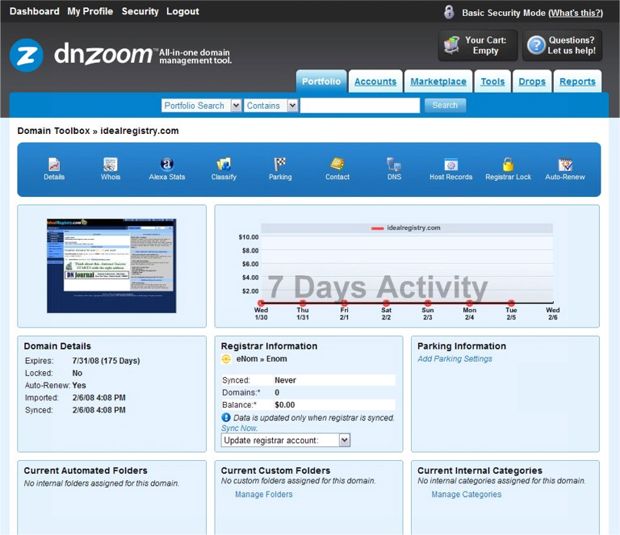
Task: Click the Domain Toolbox breadcrumb text
Action: coord(54,131)
